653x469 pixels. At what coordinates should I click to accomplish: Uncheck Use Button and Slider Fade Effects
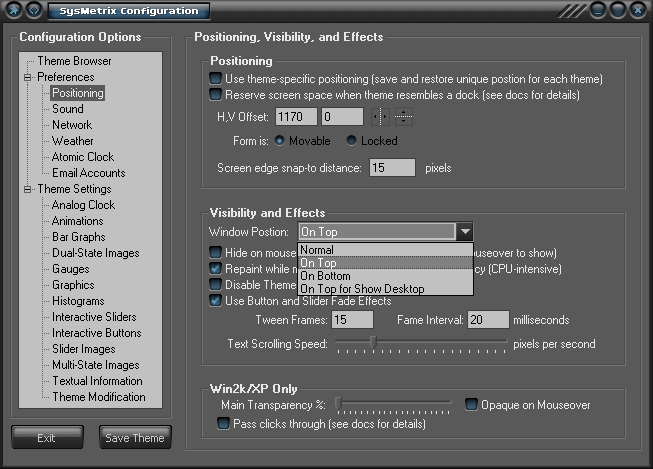[x=215, y=300]
